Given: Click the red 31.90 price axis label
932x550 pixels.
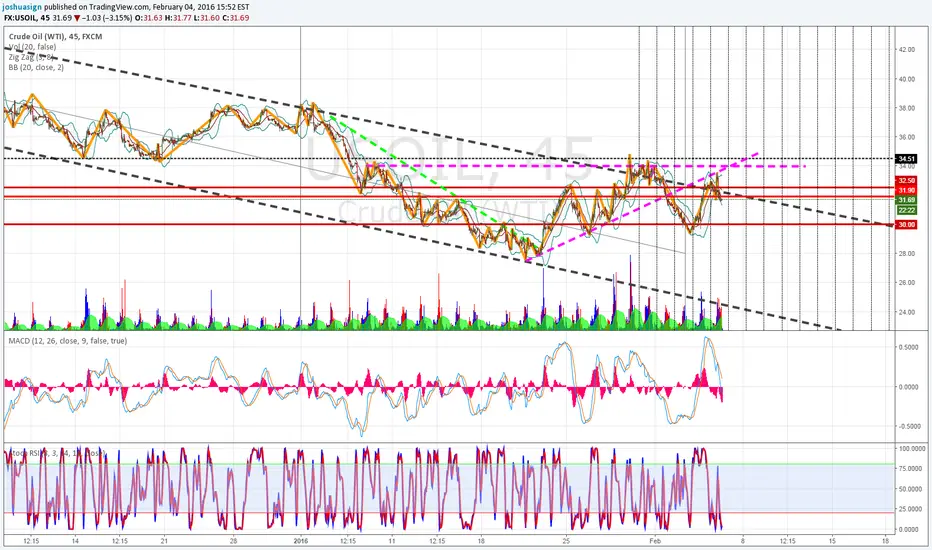Looking at the screenshot, I should click(x=906, y=190).
